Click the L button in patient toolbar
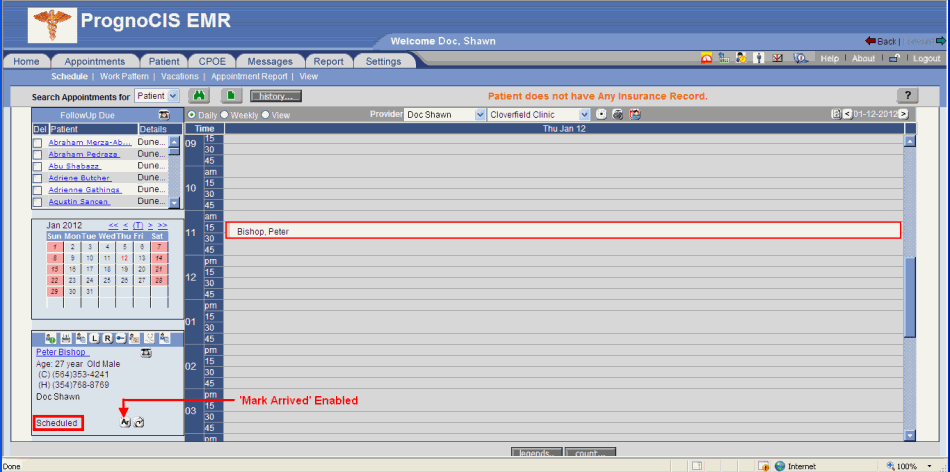This screenshot has width=950, height=472. click(x=95, y=338)
